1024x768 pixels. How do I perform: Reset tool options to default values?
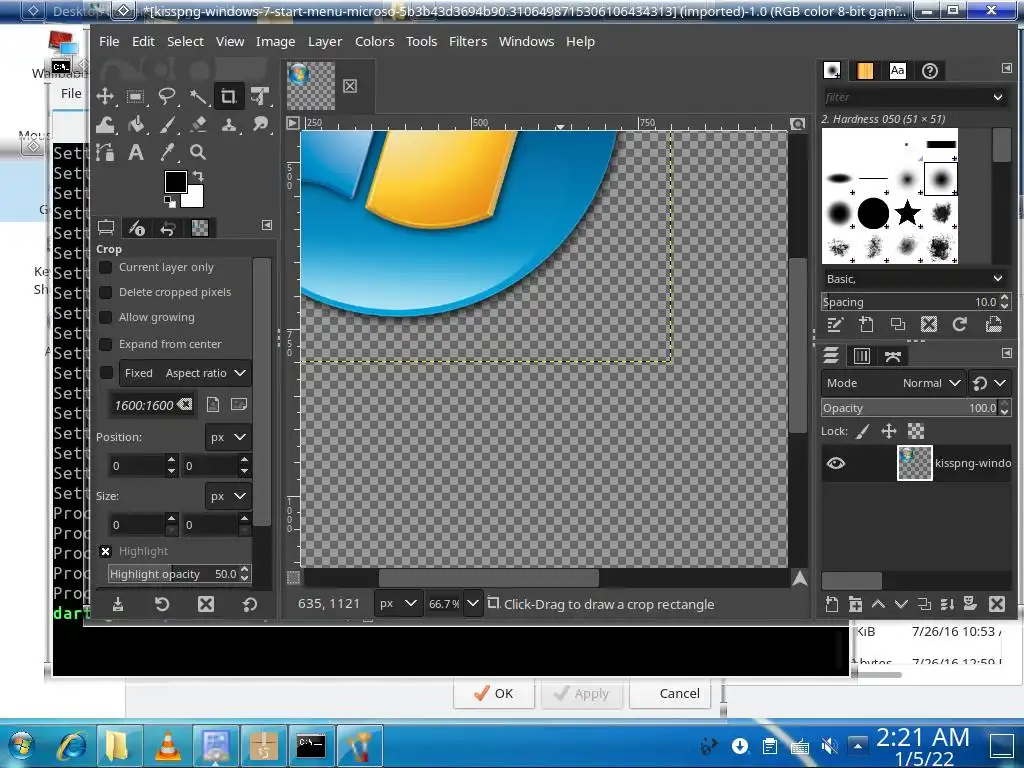249,604
